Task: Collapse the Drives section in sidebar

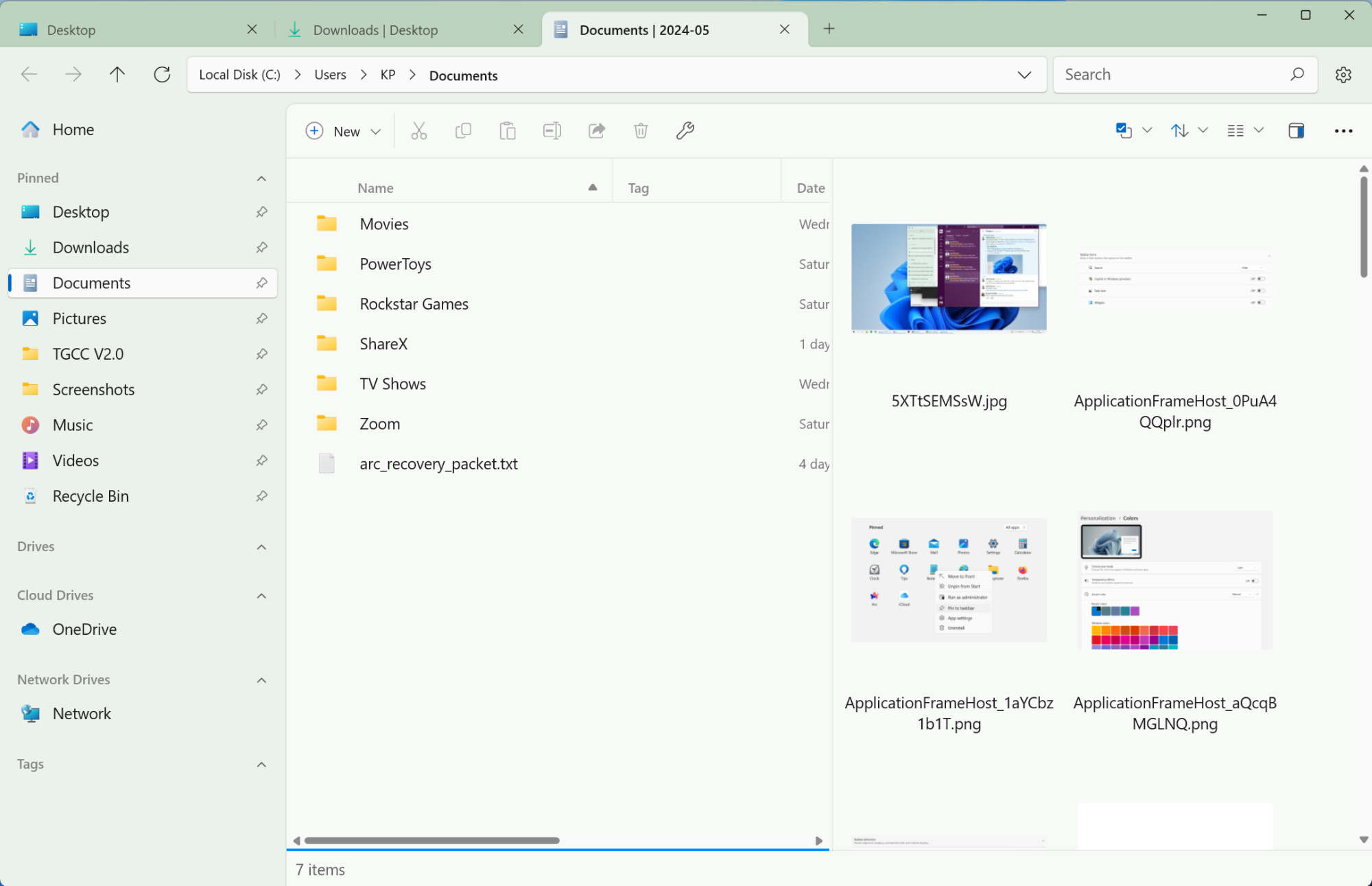Action: (262, 546)
